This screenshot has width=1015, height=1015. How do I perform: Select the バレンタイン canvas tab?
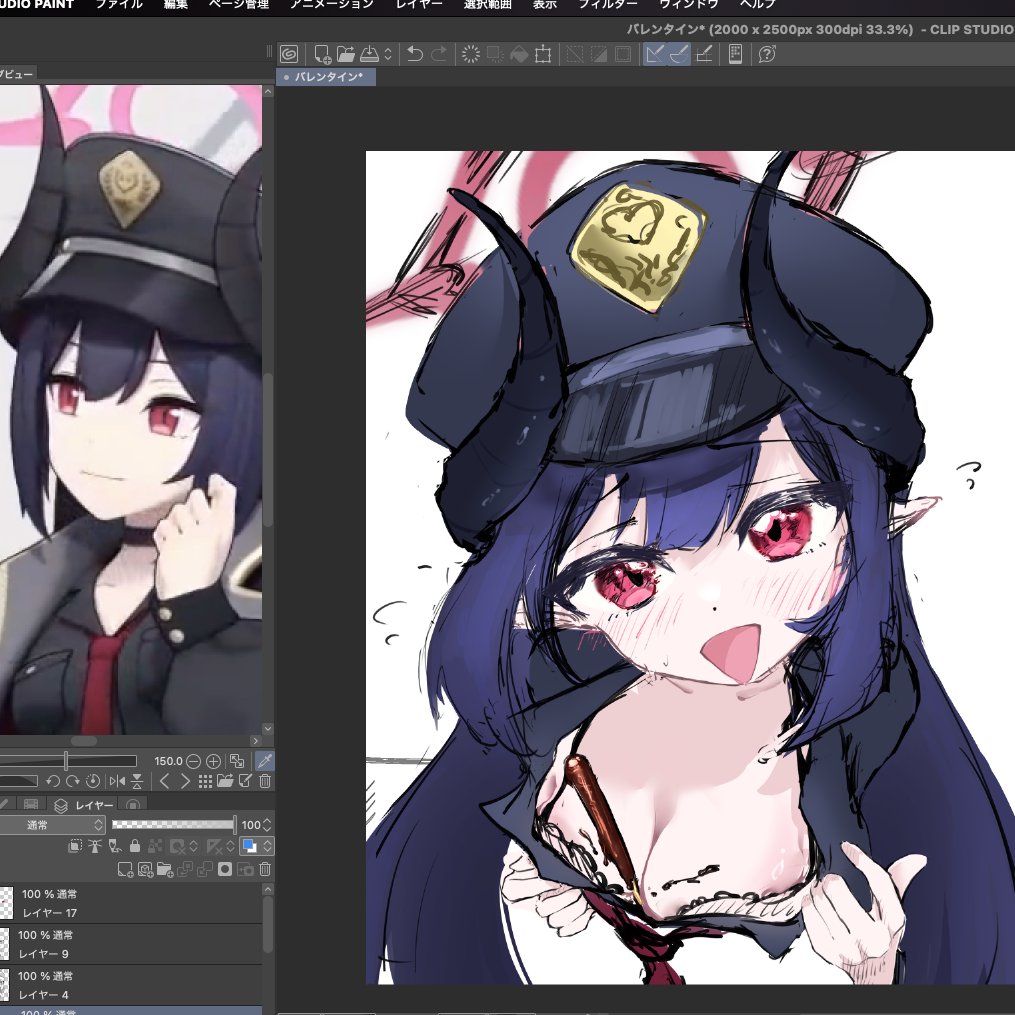(326, 77)
